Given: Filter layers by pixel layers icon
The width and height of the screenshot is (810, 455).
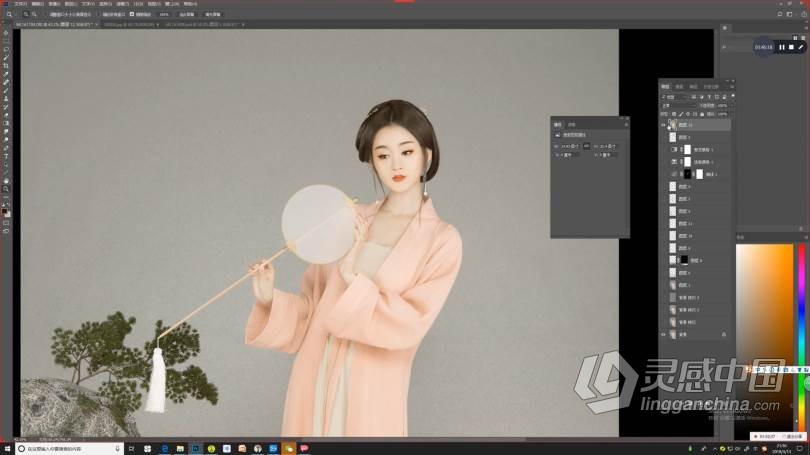Looking at the screenshot, I should click(694, 97).
